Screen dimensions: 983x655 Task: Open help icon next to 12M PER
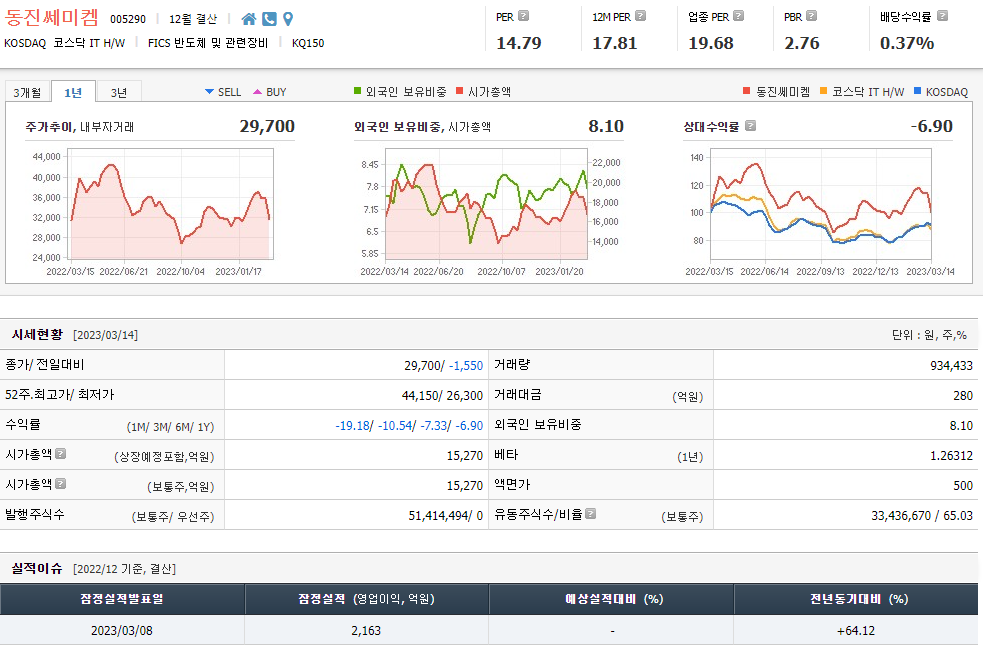(x=640, y=16)
